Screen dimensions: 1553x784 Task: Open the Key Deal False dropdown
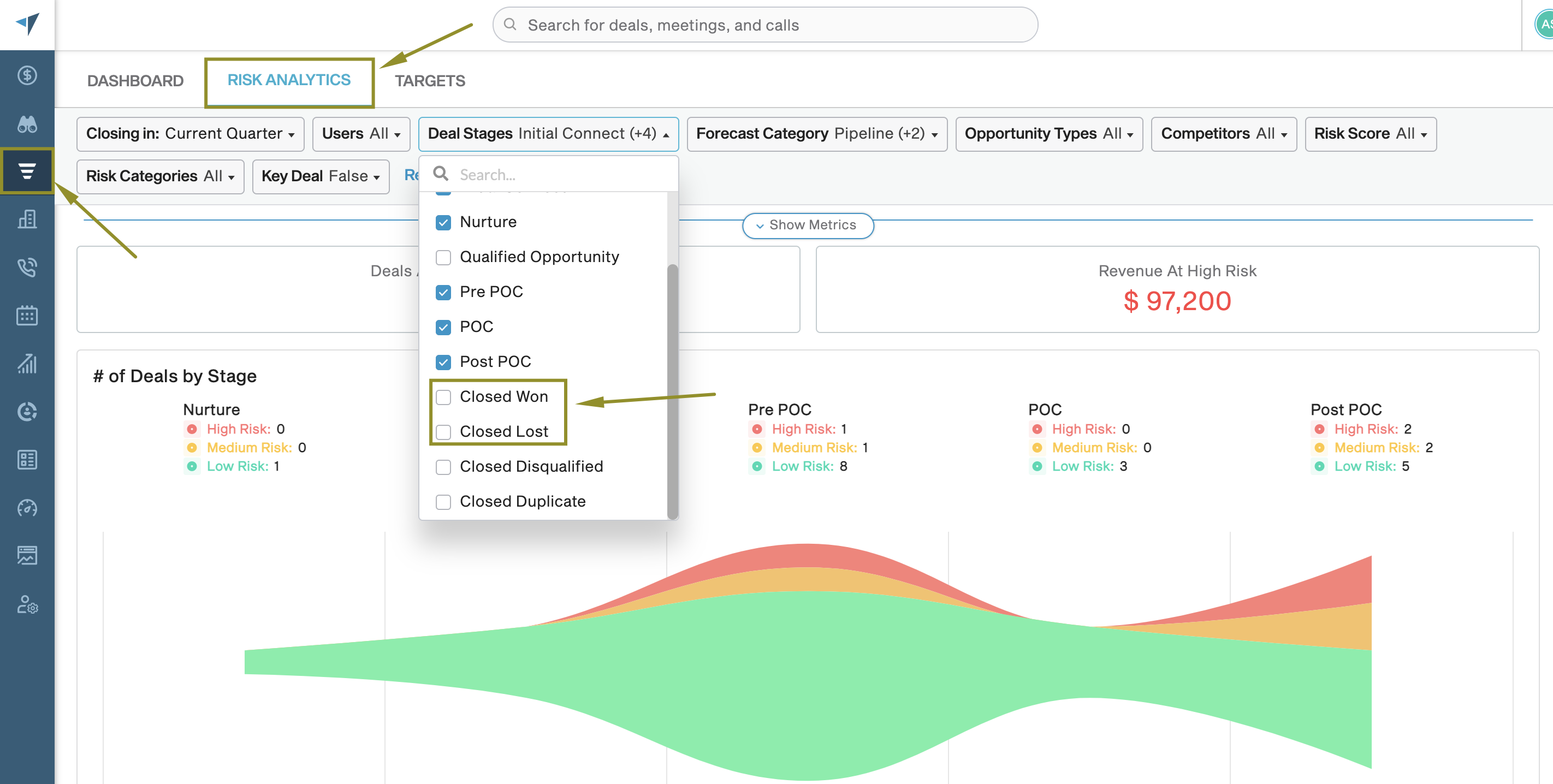click(321, 176)
